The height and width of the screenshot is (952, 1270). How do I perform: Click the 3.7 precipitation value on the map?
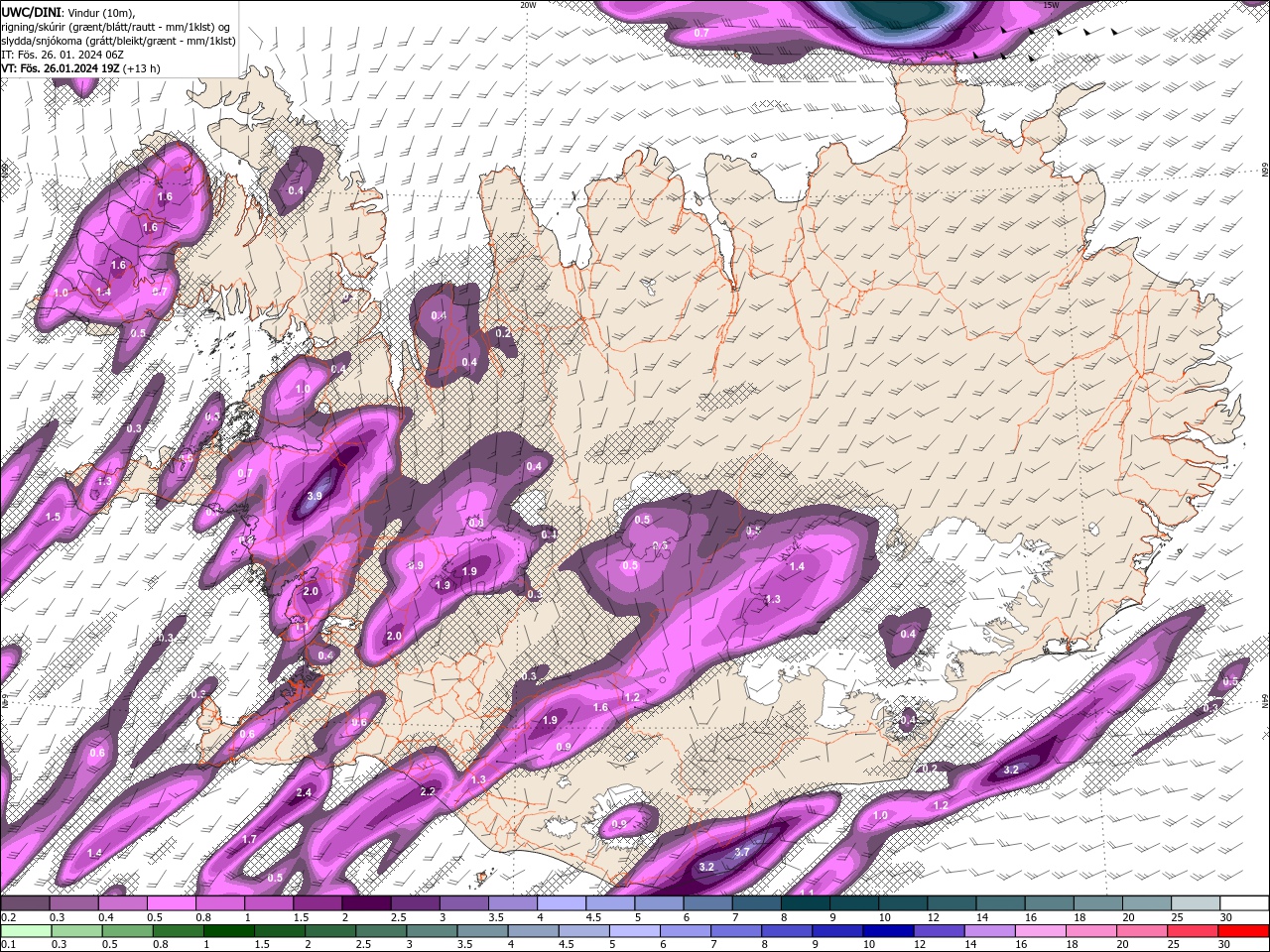tap(742, 852)
